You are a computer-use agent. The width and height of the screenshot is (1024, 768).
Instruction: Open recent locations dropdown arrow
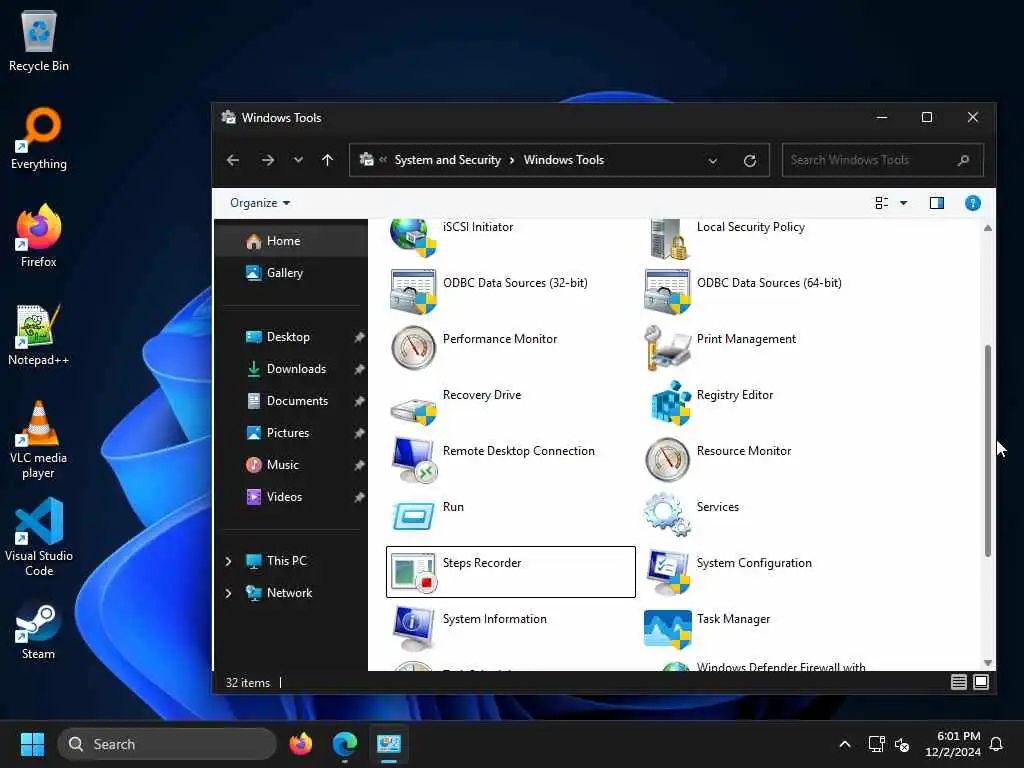pos(298,160)
